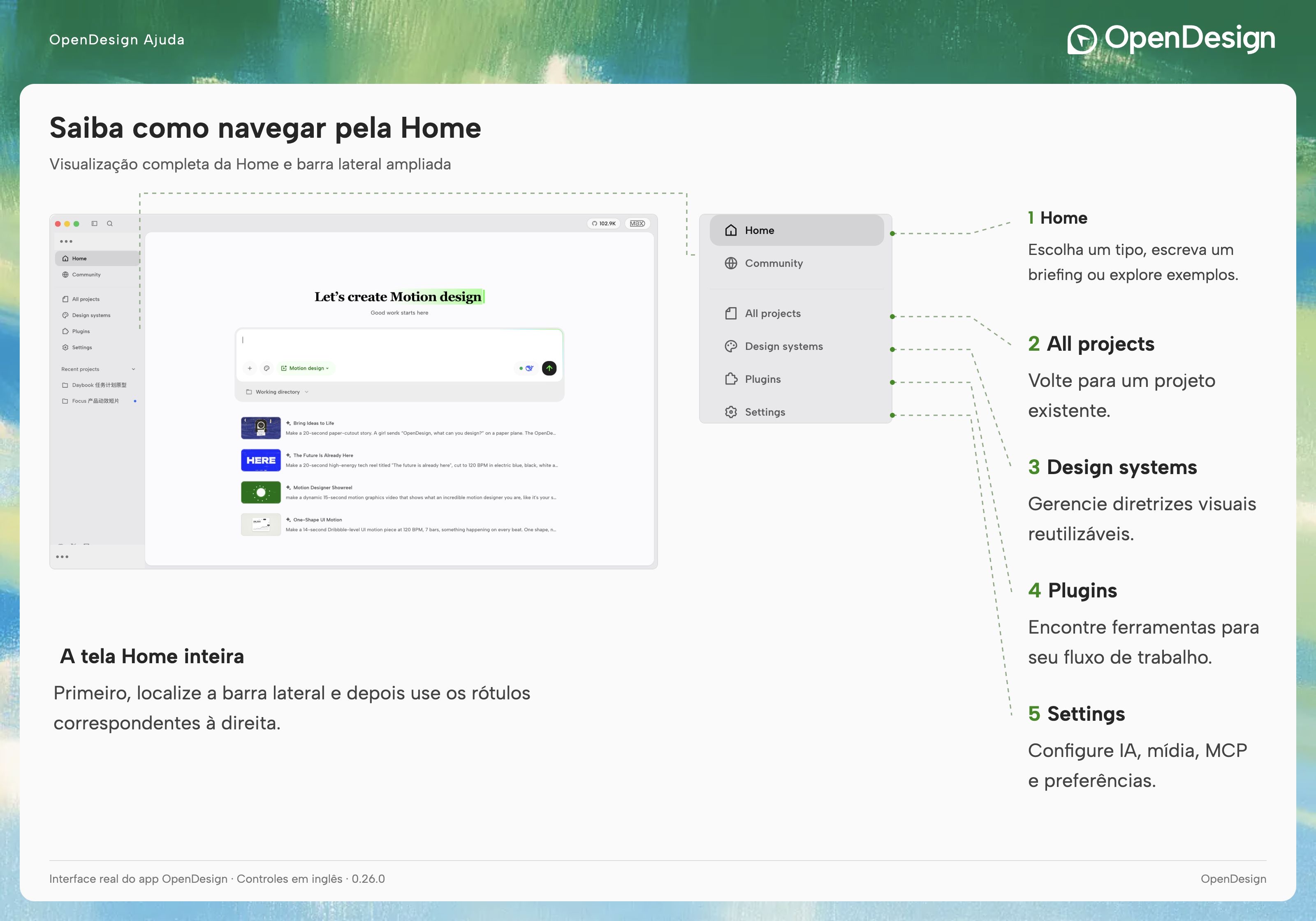Open Bring Ideas to Life thumbnail
Image resolution: width=1316 pixels, height=921 pixels.
point(261,428)
